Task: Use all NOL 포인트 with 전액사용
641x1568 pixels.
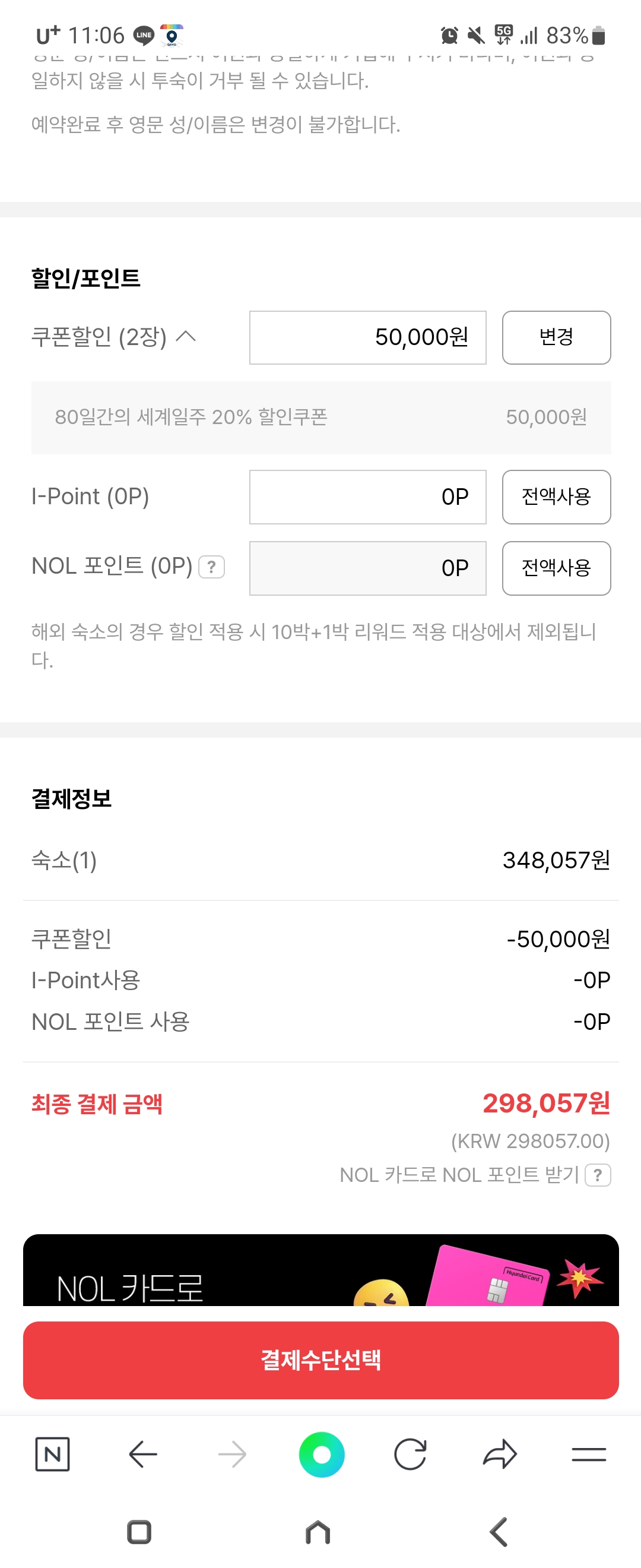Action: pos(557,568)
